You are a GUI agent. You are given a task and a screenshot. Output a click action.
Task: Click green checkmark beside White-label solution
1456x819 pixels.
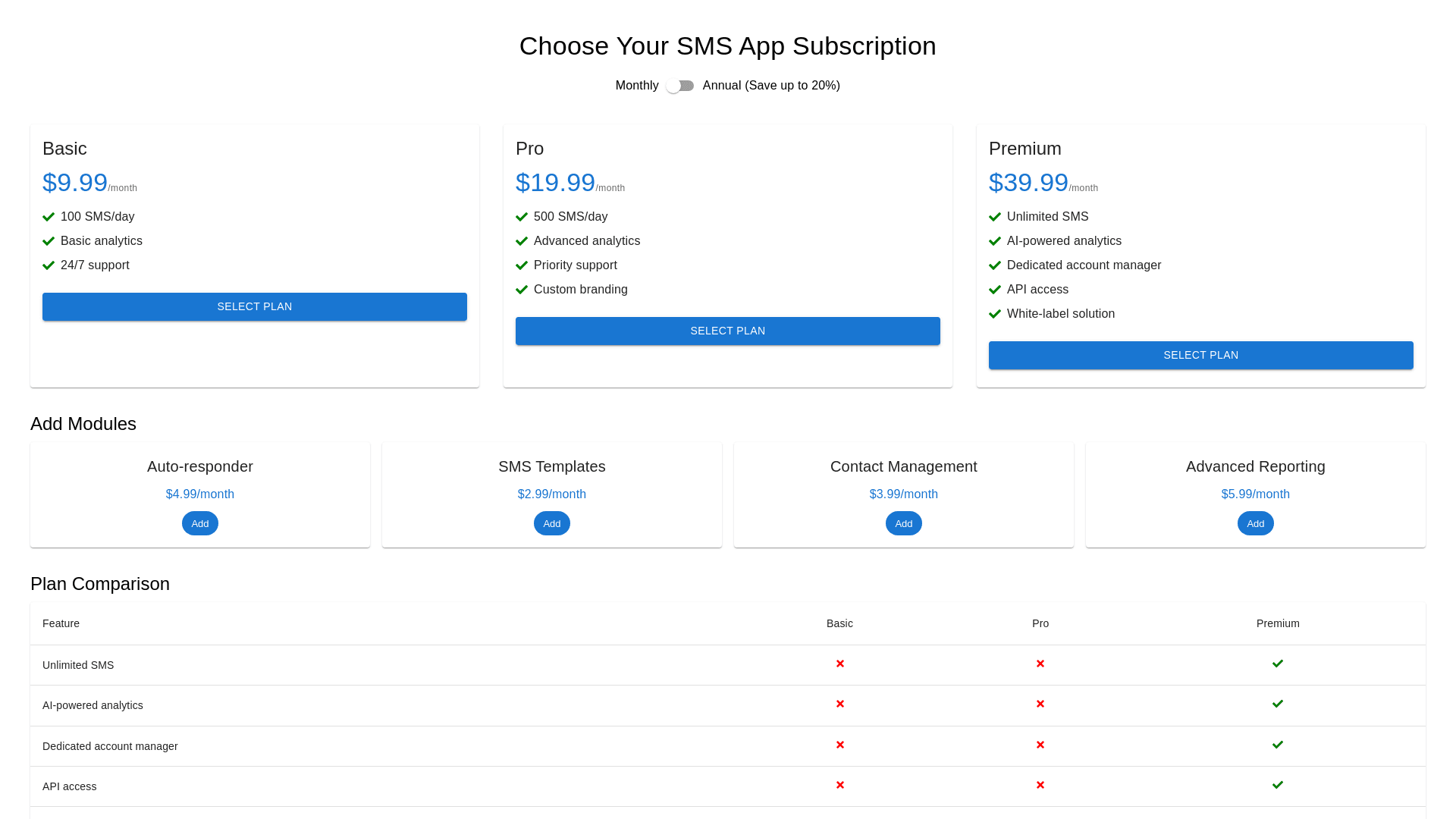click(995, 314)
